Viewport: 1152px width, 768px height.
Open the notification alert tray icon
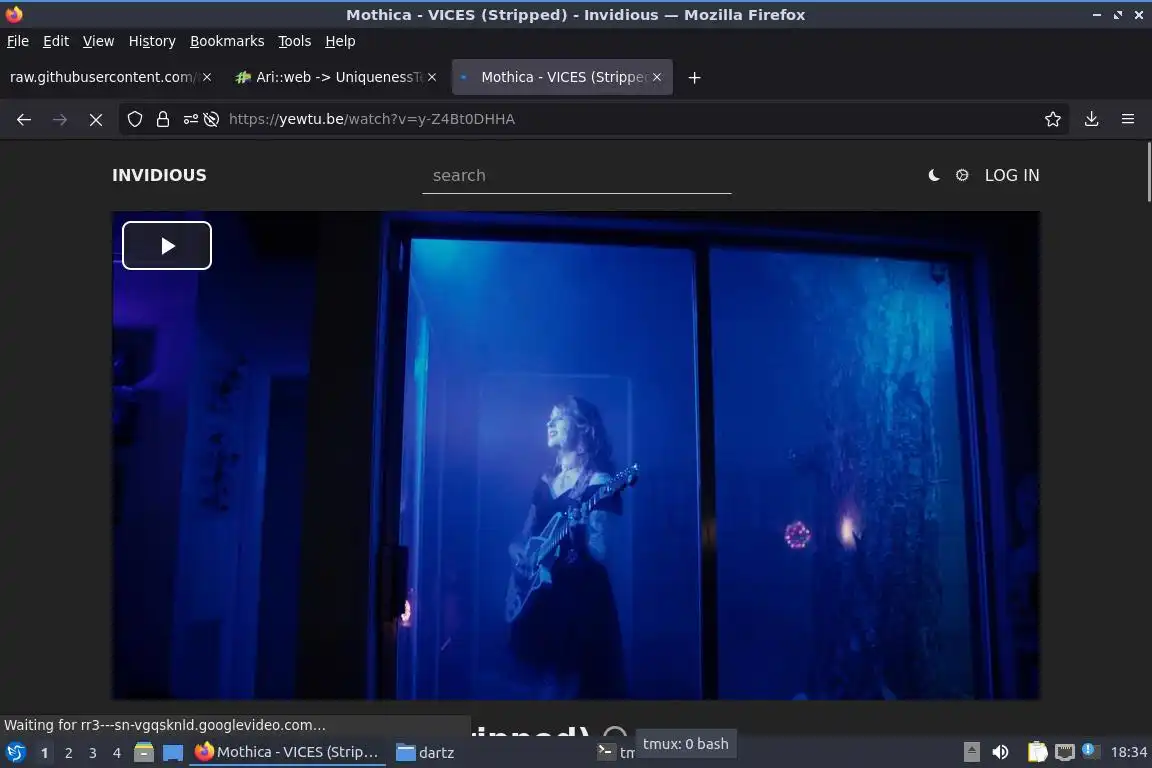coord(1090,751)
